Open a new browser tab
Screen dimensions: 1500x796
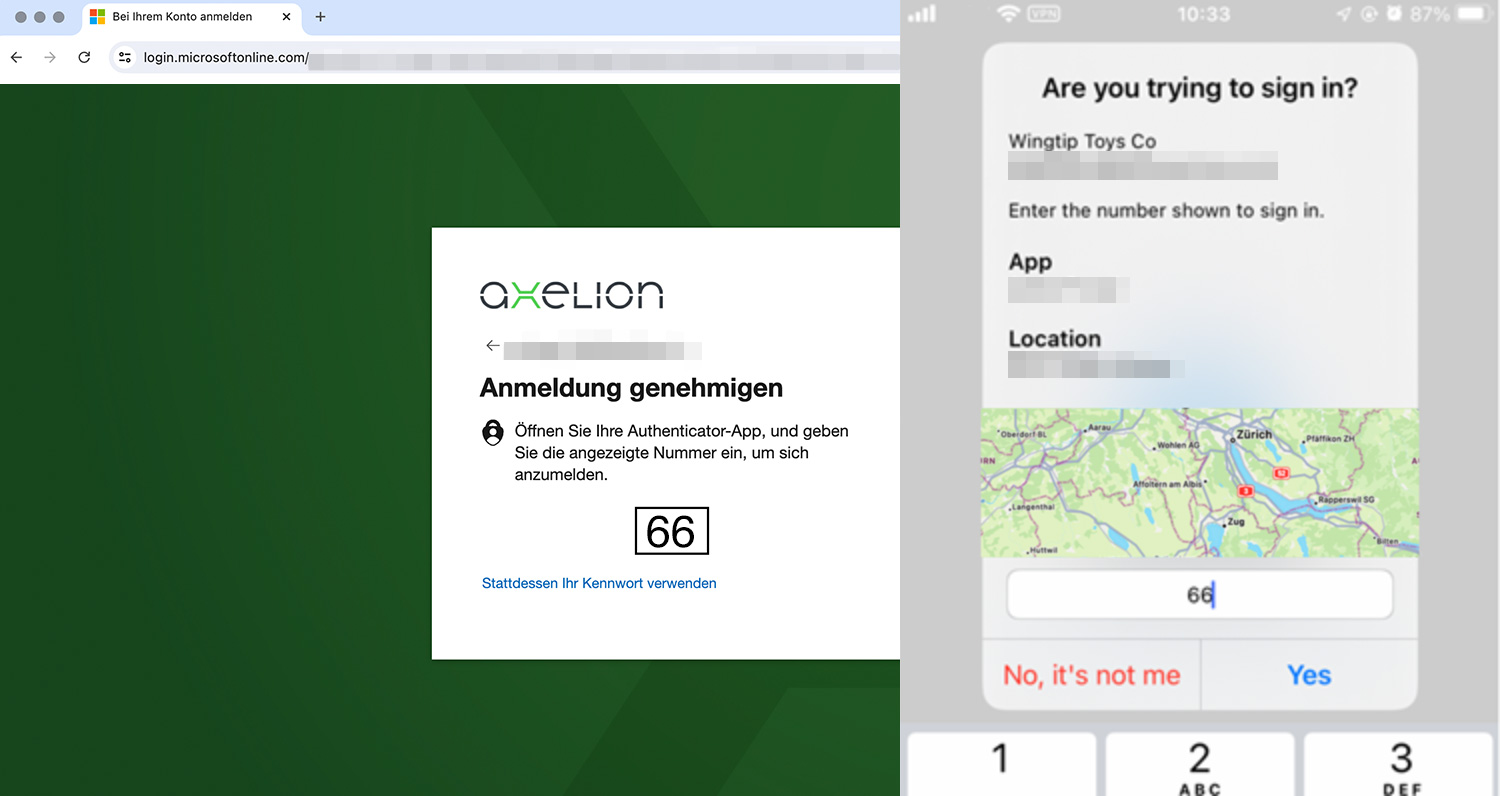click(320, 17)
